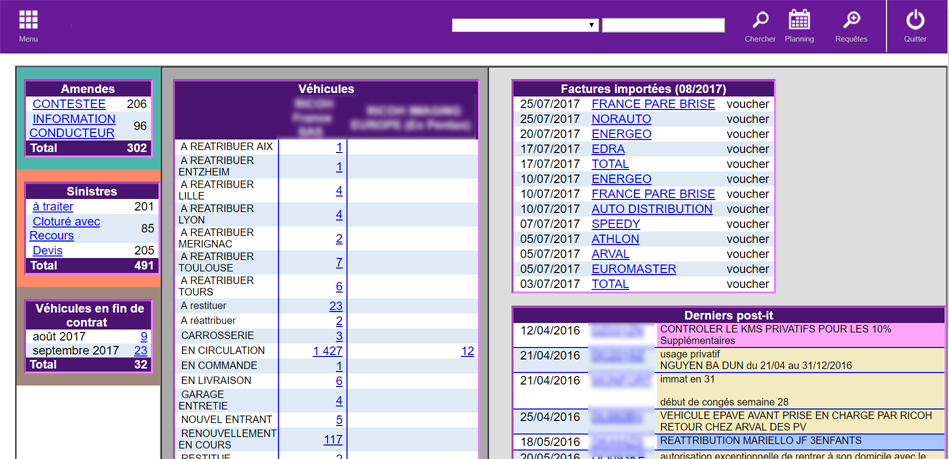Screen dimensions: 949x459
Task: Select post-it 'CONTROLER LE KMS PRIVATIFS' text
Action: click(x=776, y=335)
